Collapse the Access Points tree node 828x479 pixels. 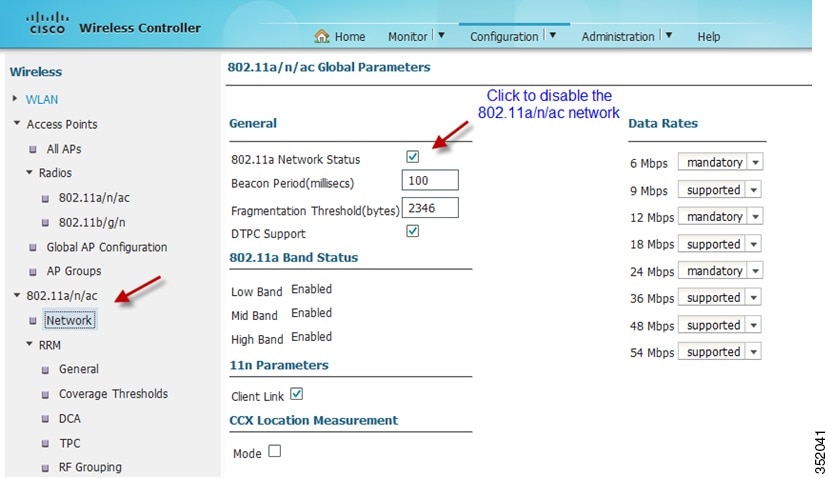click(17, 123)
